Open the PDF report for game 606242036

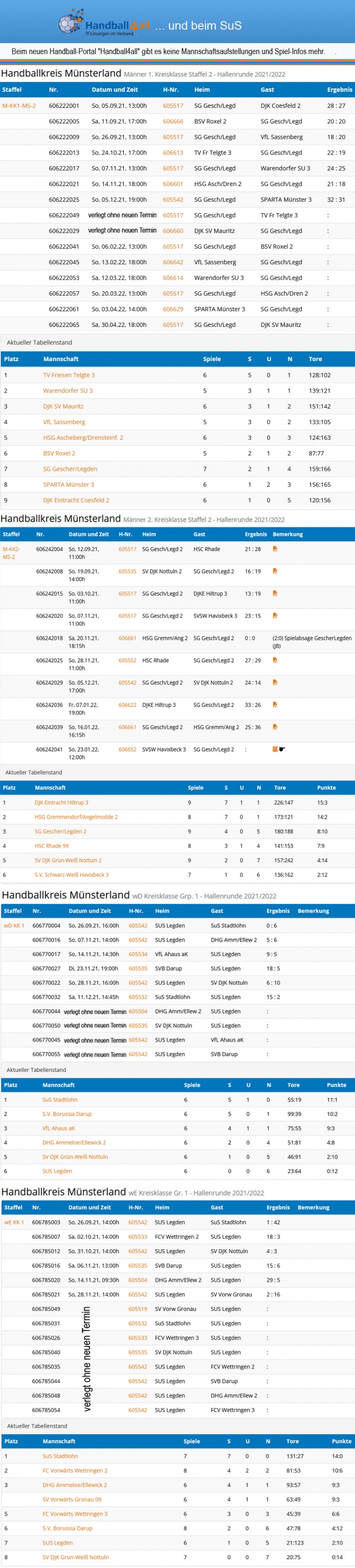click(275, 704)
